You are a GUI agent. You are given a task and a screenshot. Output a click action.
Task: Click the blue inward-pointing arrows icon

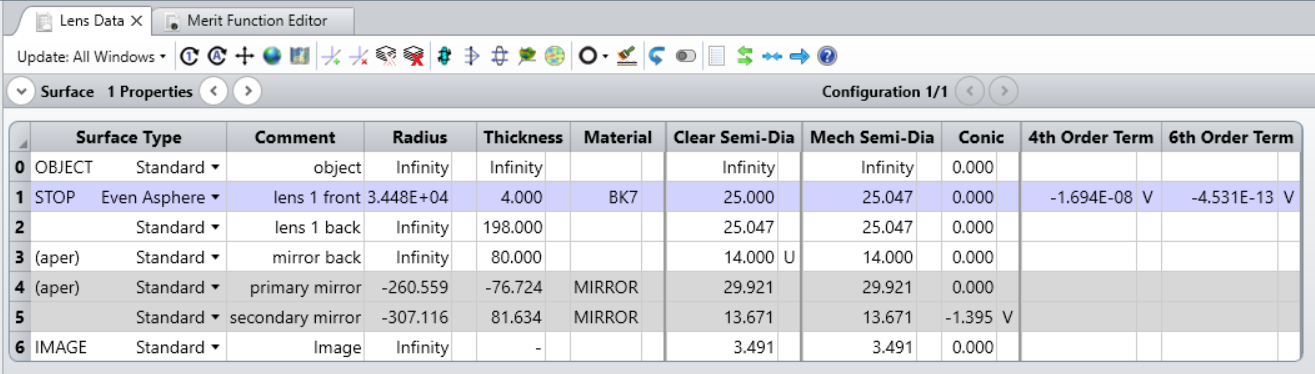click(x=771, y=57)
